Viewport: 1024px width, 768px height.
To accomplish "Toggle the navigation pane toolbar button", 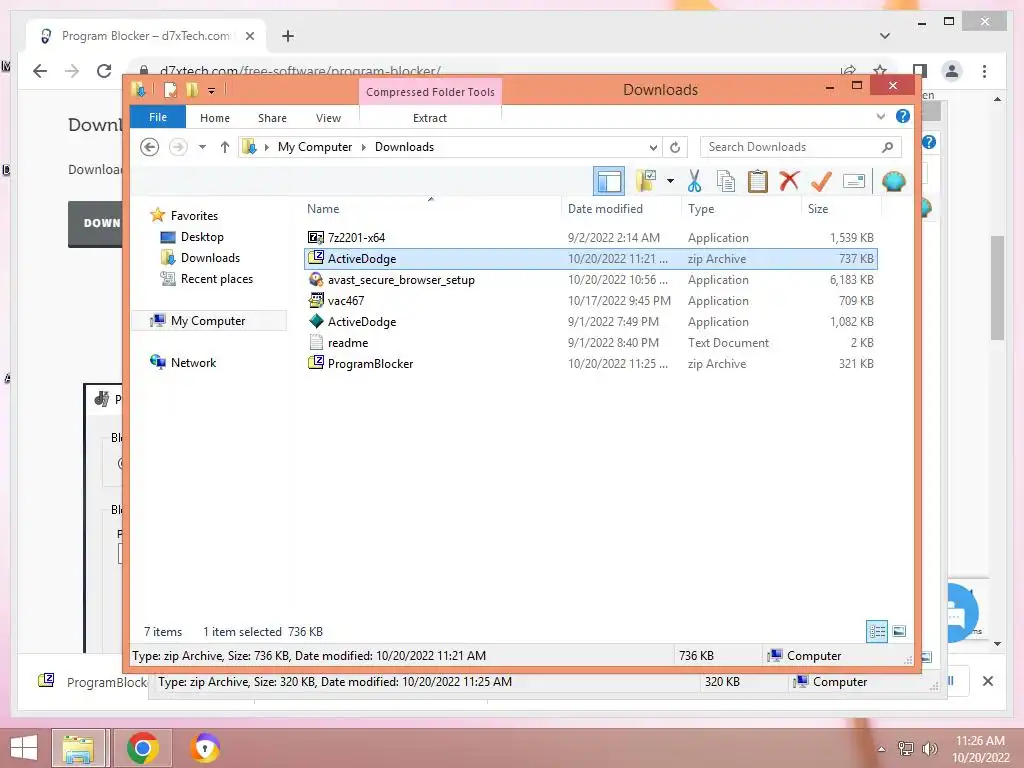I will point(609,181).
